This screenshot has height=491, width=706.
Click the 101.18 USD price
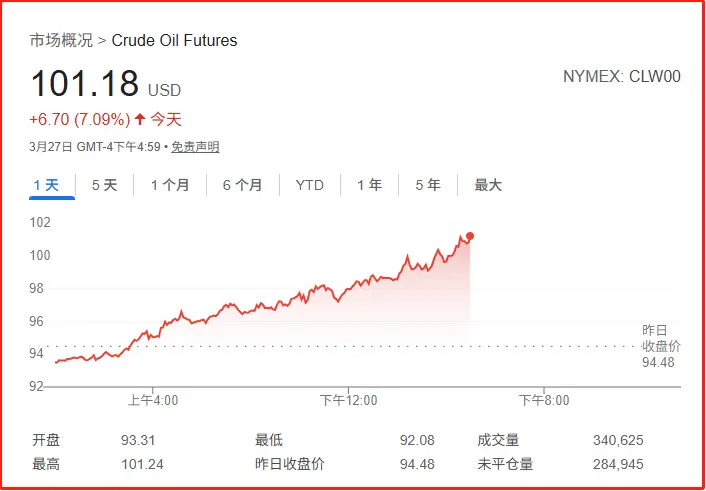click(x=89, y=84)
